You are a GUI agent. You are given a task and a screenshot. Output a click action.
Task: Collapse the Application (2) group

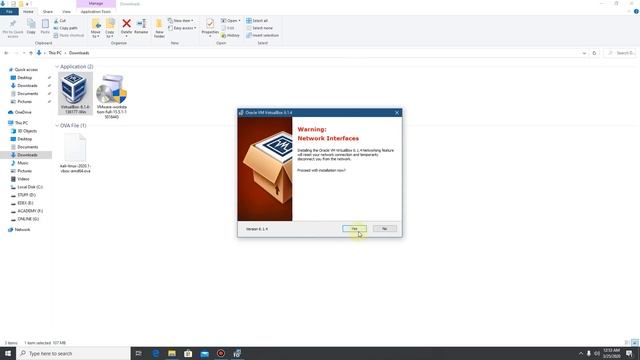(x=57, y=67)
